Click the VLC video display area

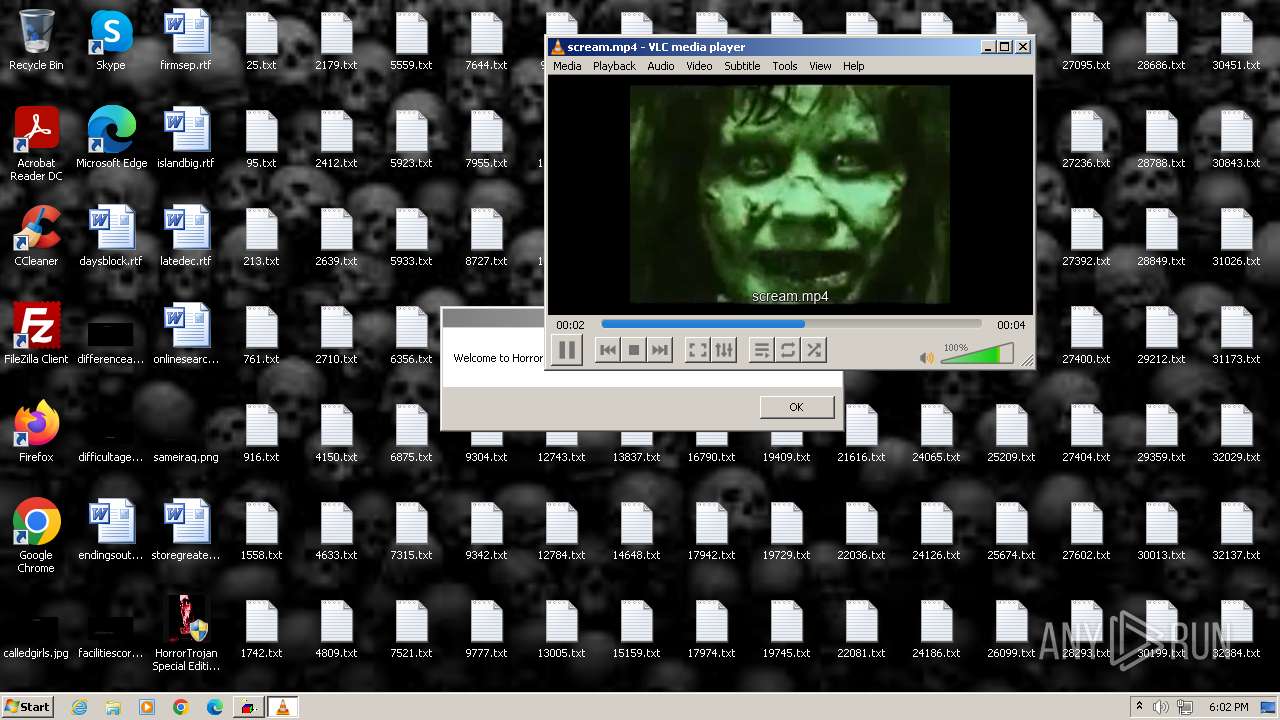[790, 194]
